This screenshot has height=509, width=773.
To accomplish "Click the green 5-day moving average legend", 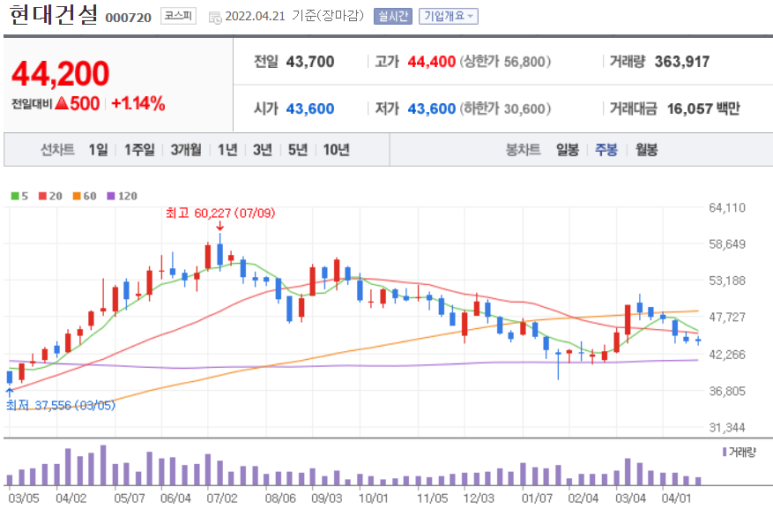I will pos(19,196).
